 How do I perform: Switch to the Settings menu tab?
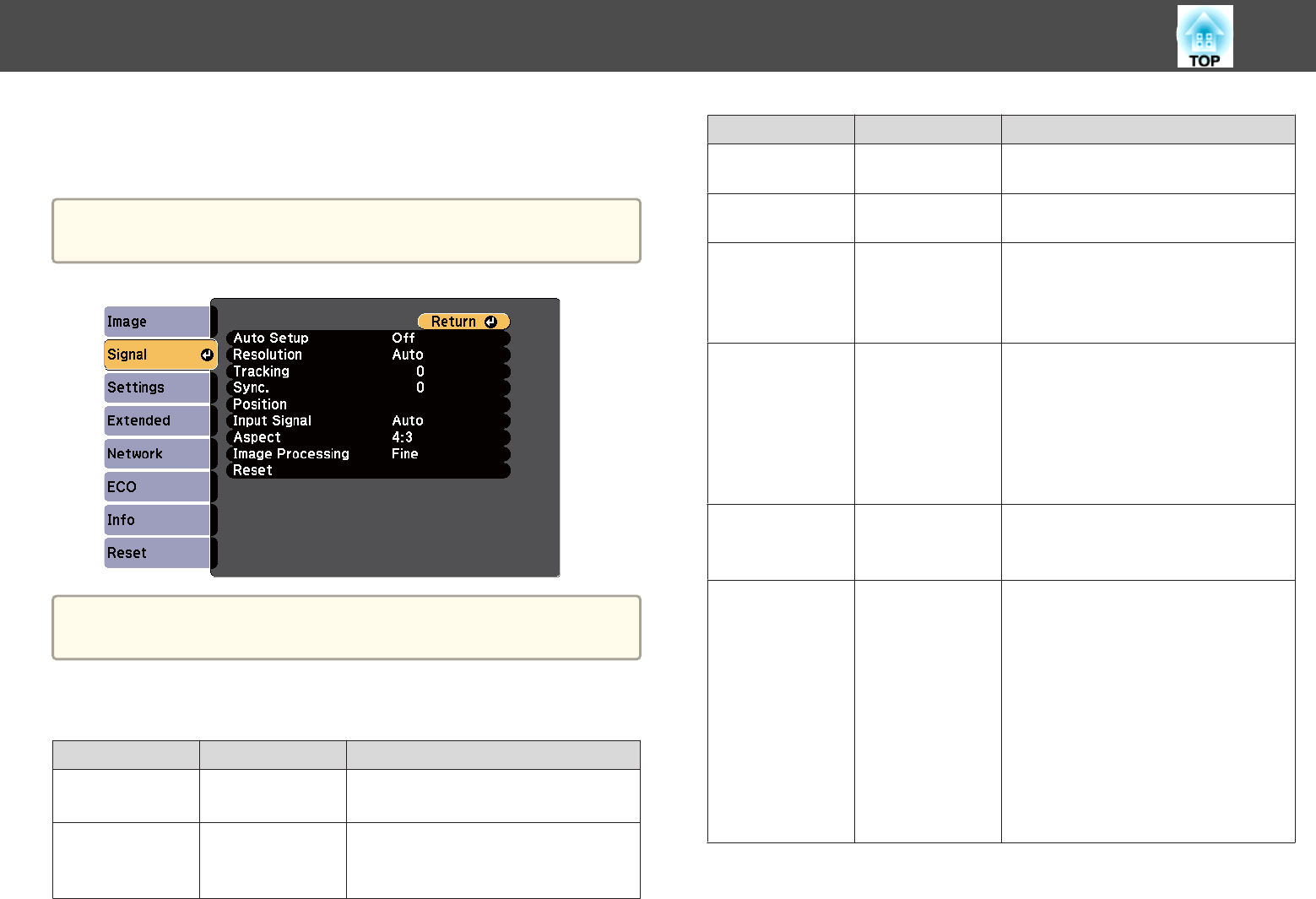(157, 387)
